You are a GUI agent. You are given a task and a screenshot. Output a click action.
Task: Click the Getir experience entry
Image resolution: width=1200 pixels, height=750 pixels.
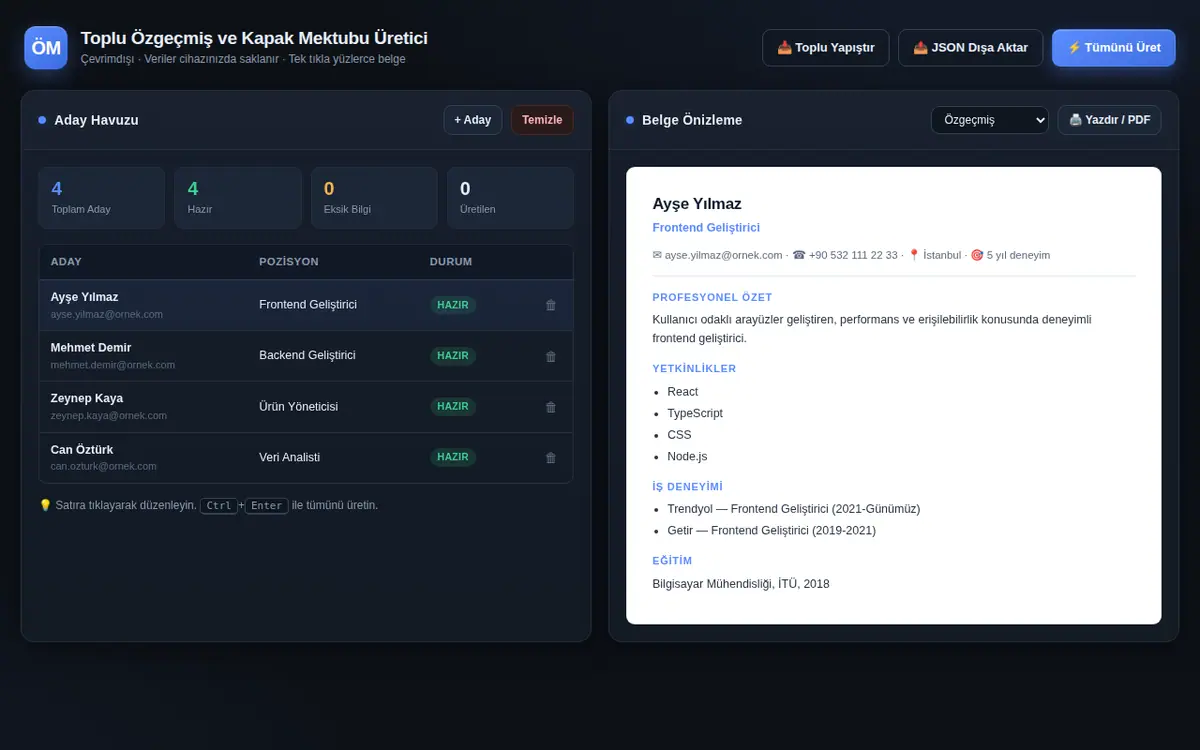(x=771, y=530)
